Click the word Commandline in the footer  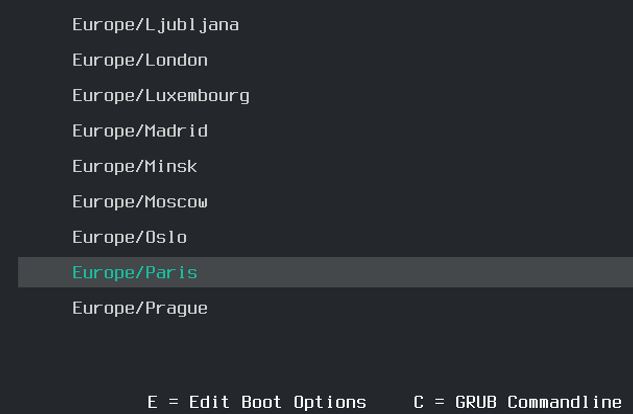(x=564, y=402)
